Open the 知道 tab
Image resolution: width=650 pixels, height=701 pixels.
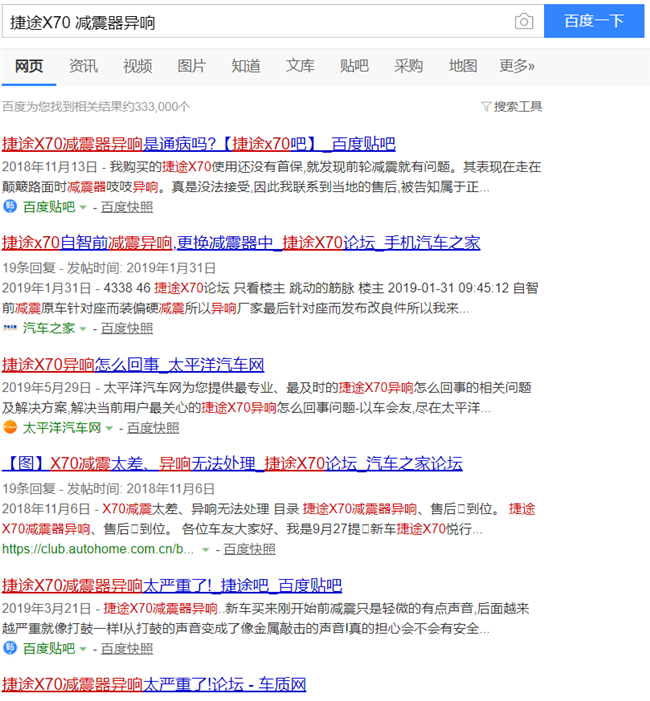point(246,66)
